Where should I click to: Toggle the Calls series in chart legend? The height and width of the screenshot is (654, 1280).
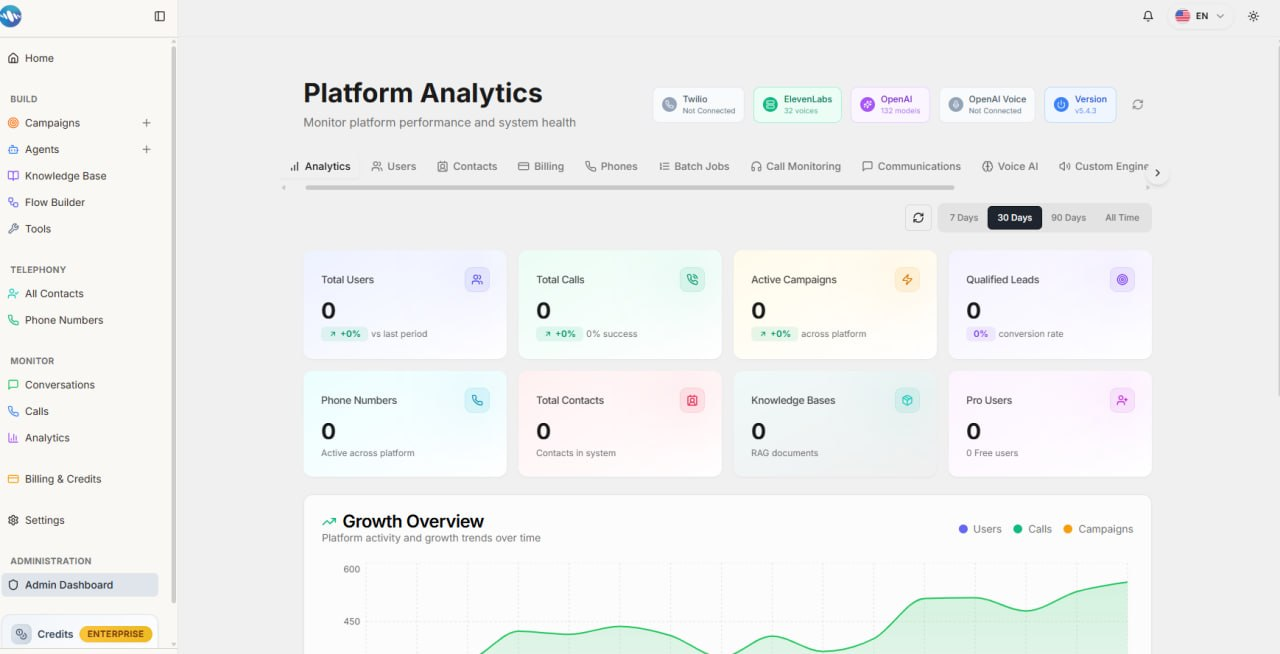(x=1033, y=529)
